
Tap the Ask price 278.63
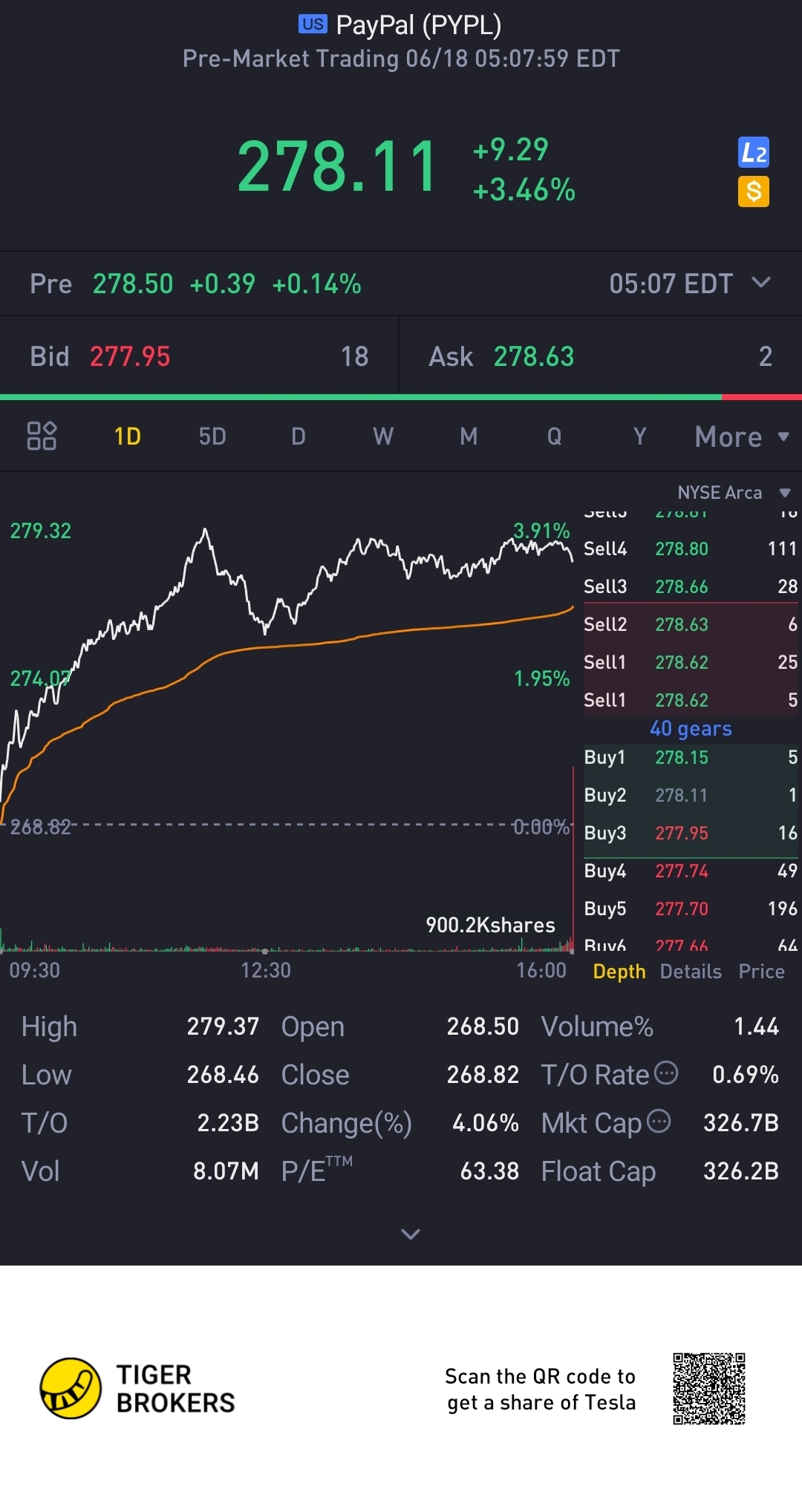point(534,356)
